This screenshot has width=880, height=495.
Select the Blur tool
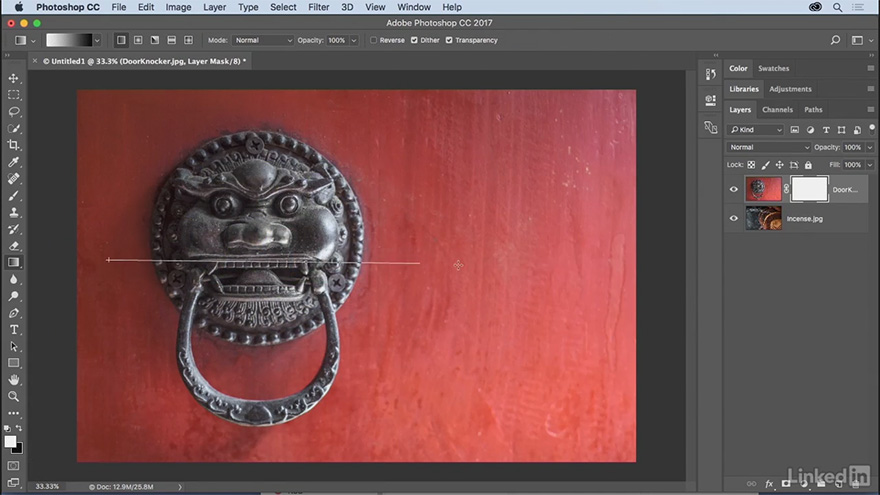pyautogui.click(x=13, y=279)
